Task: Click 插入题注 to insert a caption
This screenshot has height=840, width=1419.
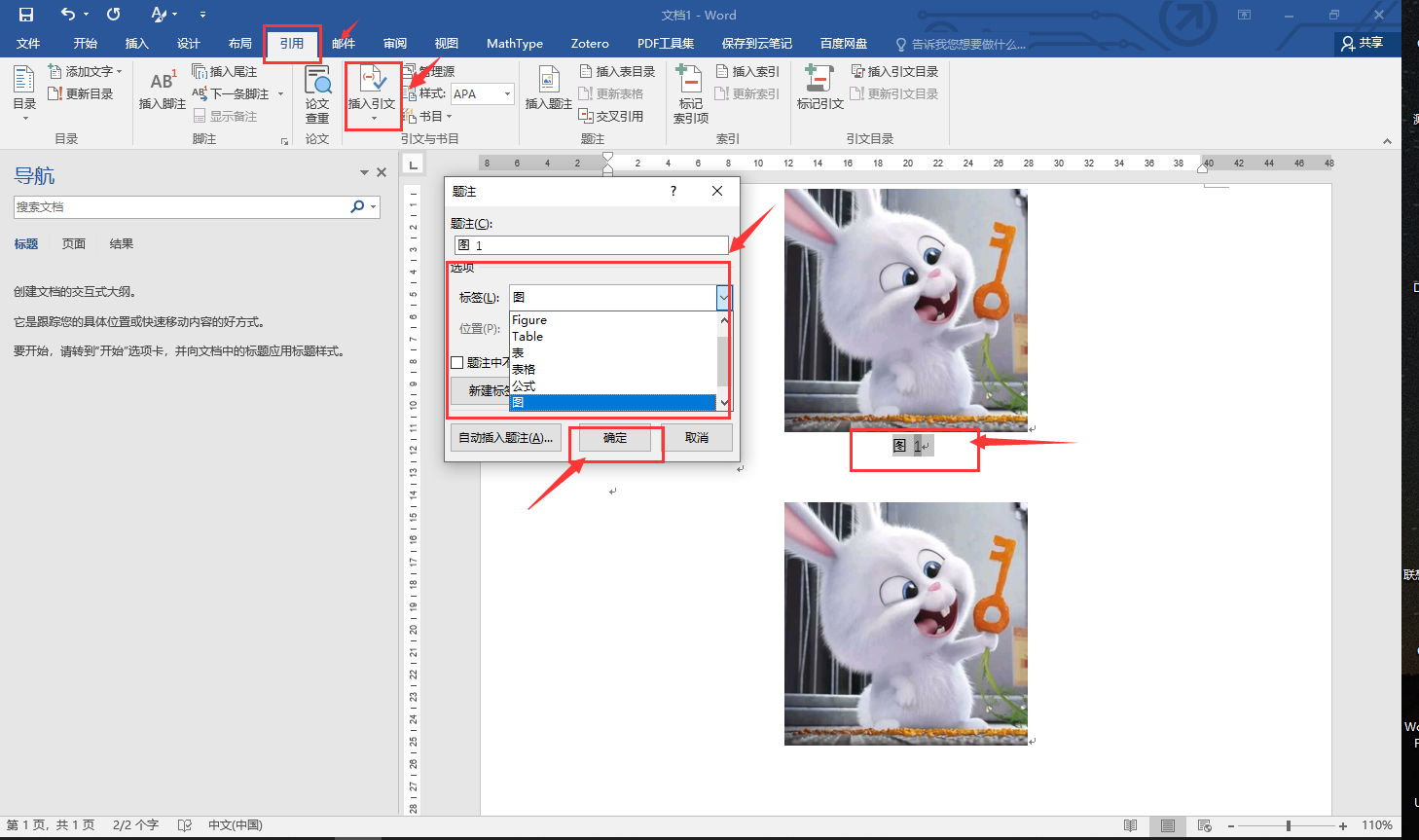Action: click(548, 91)
